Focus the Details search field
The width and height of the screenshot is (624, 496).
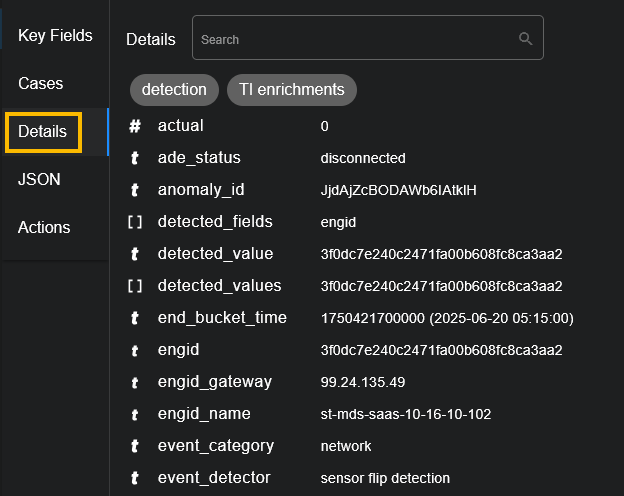click(355, 39)
